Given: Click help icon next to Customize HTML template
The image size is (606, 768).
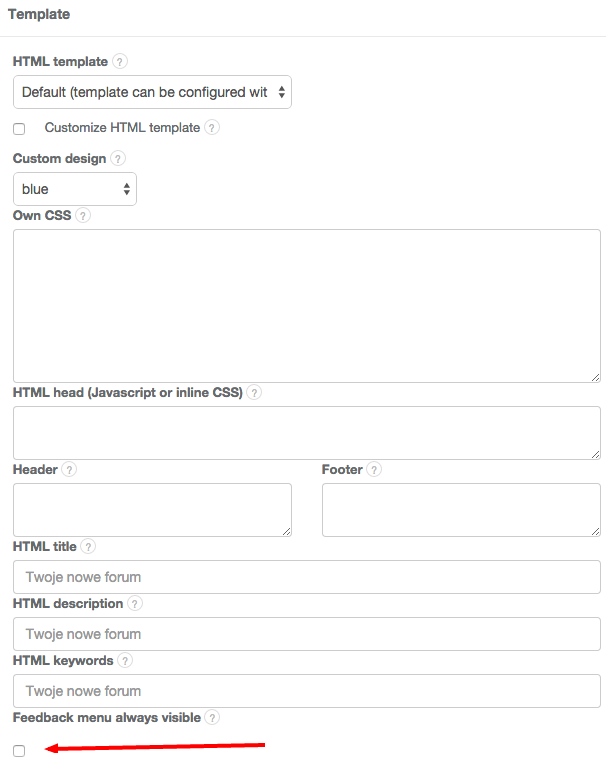Looking at the screenshot, I should pyautogui.click(x=212, y=128).
